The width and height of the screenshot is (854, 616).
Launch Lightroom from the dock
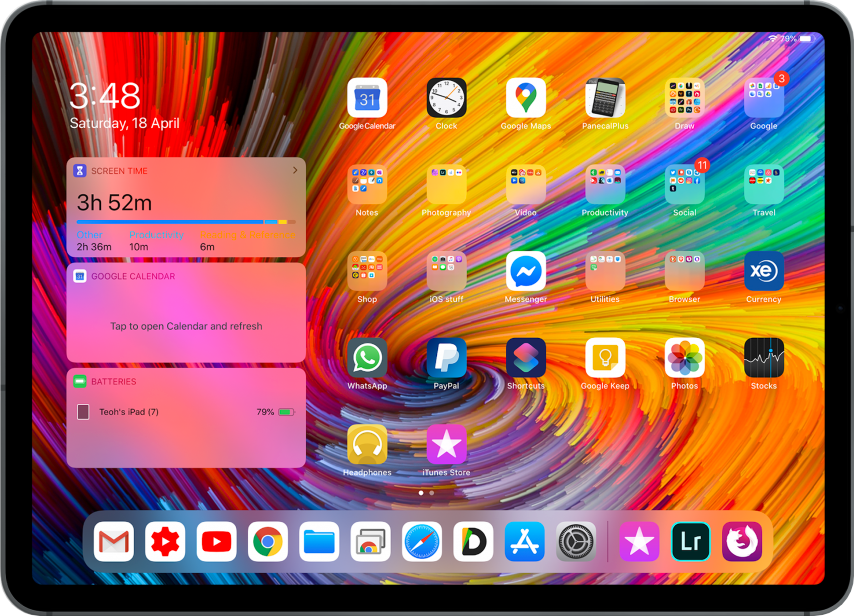[x=691, y=542]
